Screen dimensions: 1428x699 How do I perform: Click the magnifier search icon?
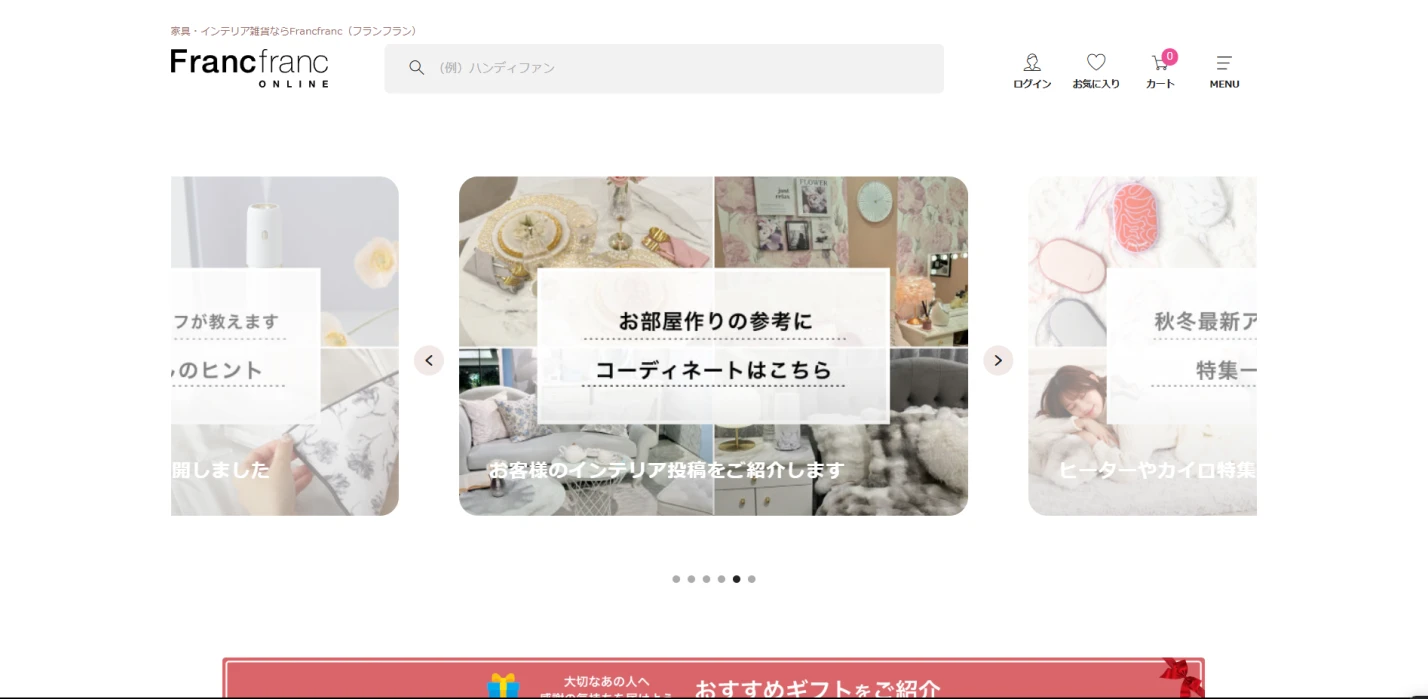tap(416, 68)
